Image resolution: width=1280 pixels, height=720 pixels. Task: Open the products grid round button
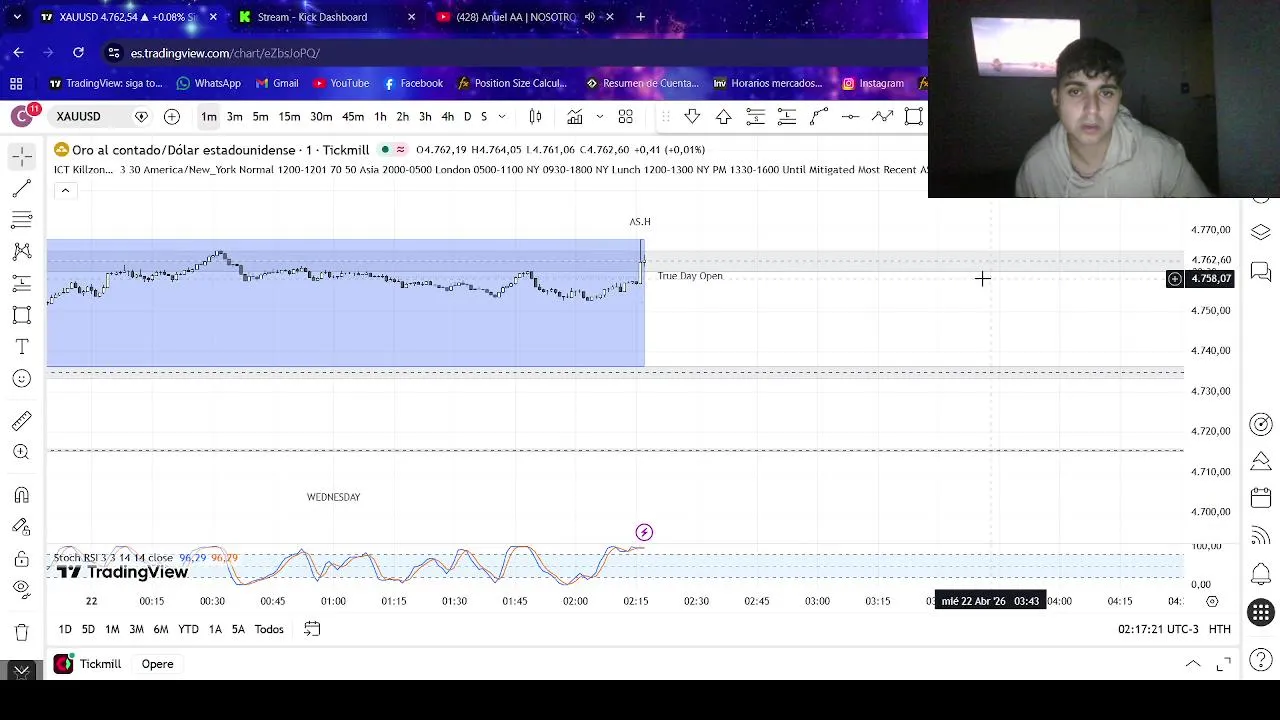tap(1261, 612)
